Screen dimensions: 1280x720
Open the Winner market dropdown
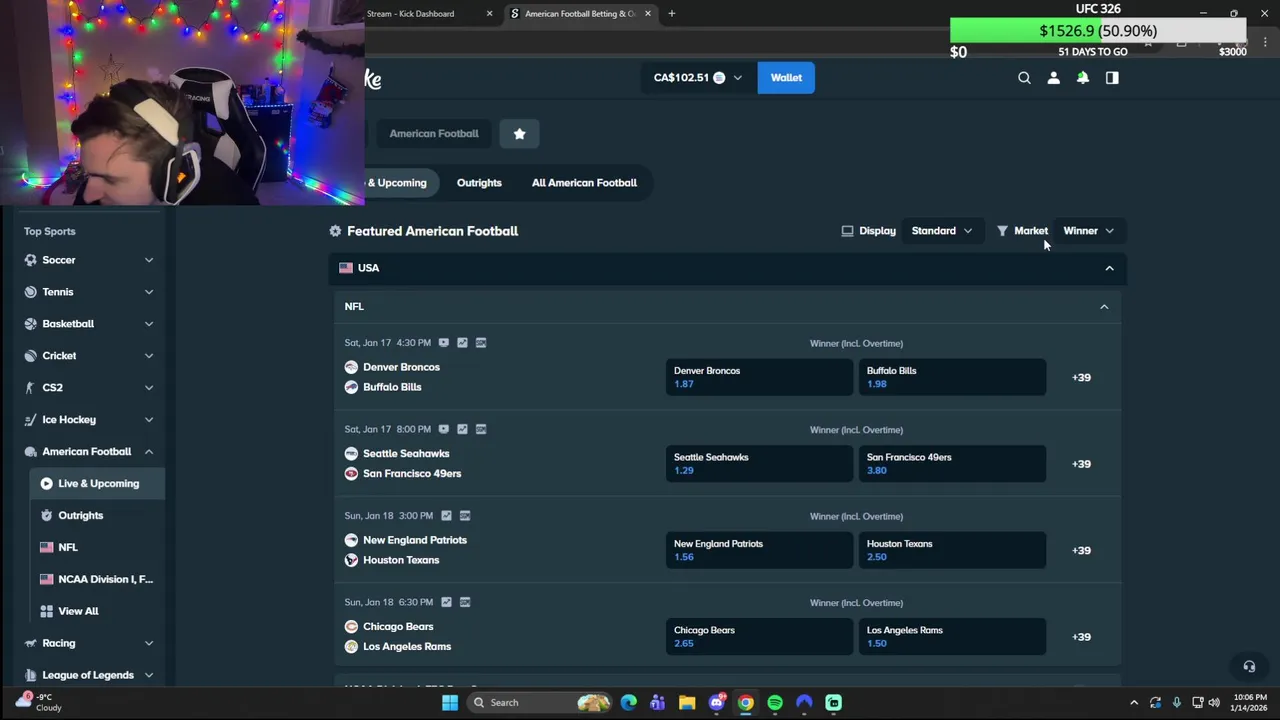coord(1089,231)
